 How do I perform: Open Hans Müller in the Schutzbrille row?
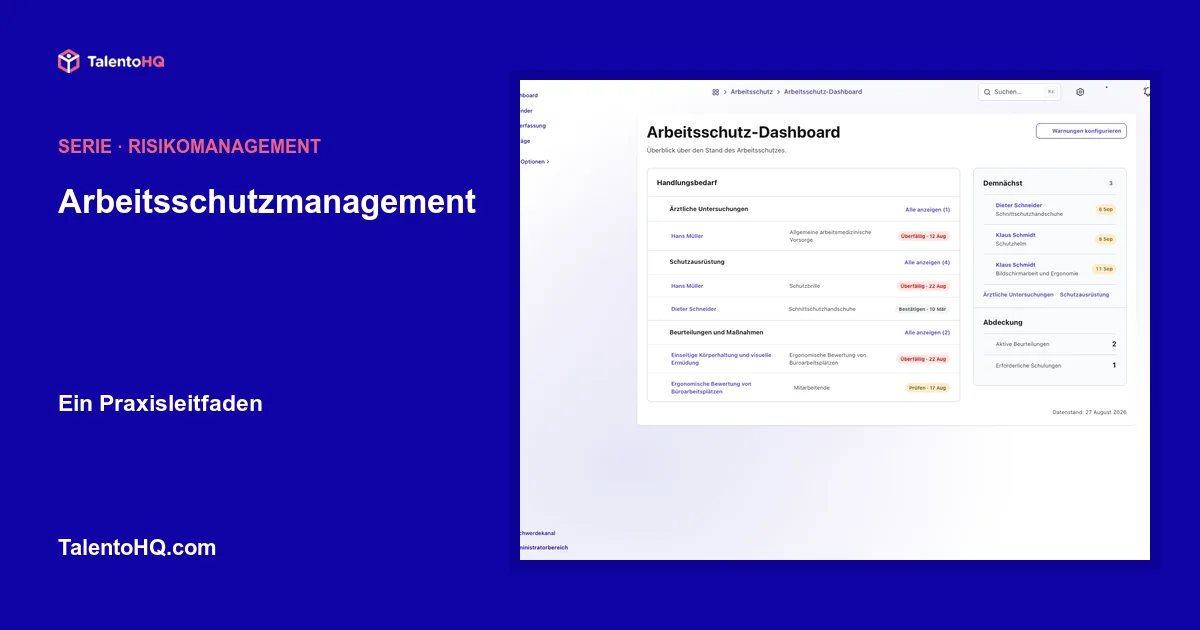coord(687,286)
